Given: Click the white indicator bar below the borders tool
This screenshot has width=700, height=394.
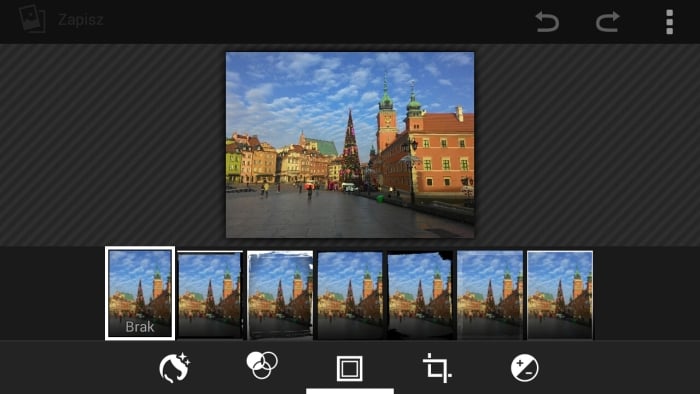Looking at the screenshot, I should click(350, 391).
